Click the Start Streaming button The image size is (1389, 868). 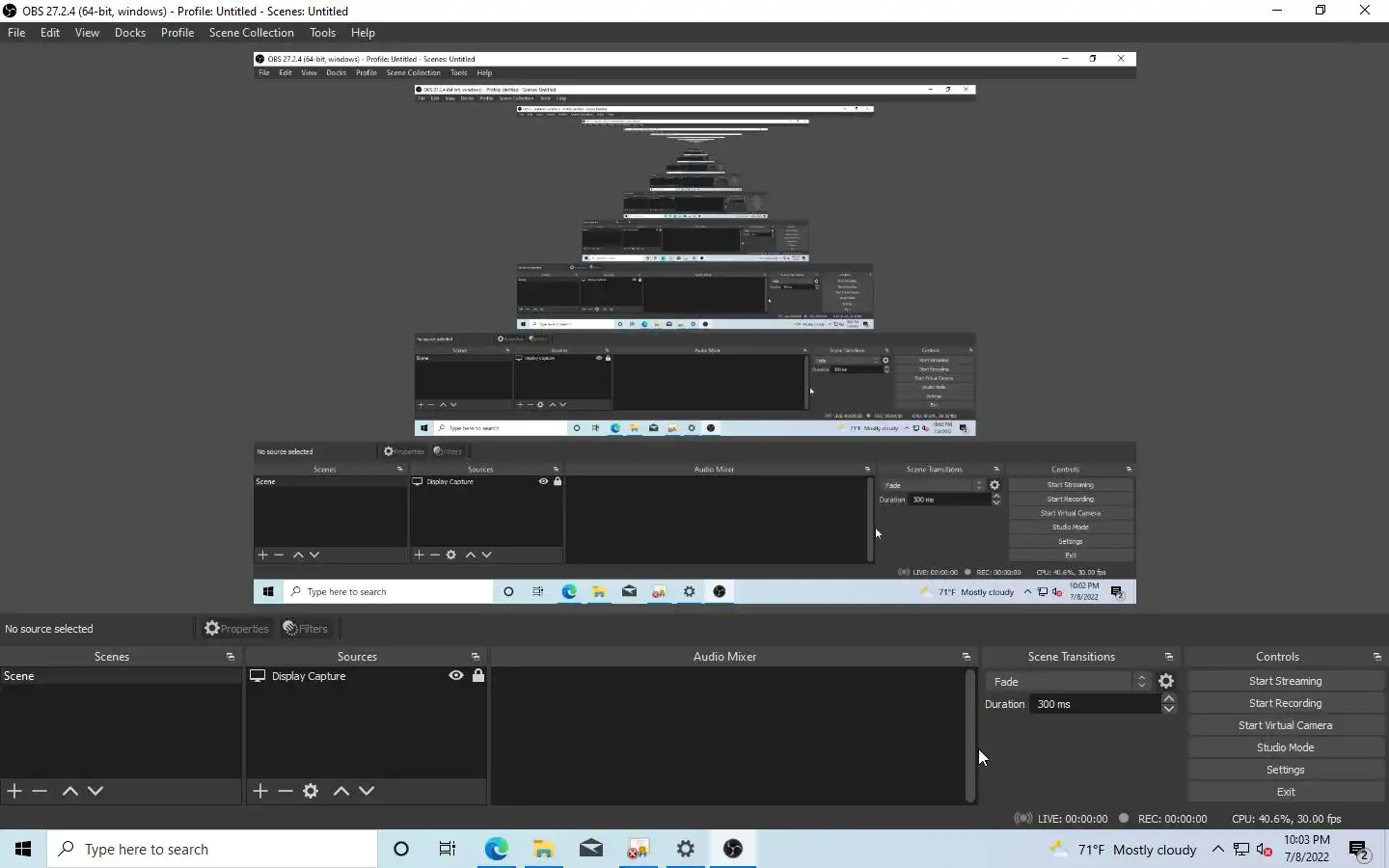(x=1286, y=681)
